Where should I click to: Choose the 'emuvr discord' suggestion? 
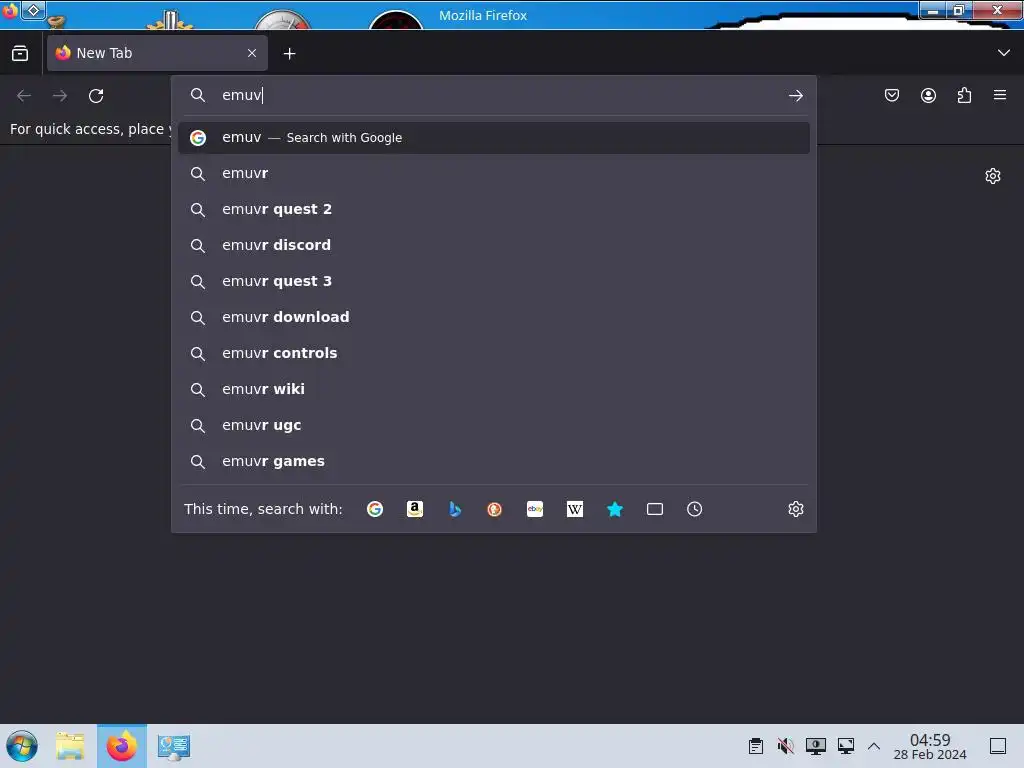click(494, 246)
